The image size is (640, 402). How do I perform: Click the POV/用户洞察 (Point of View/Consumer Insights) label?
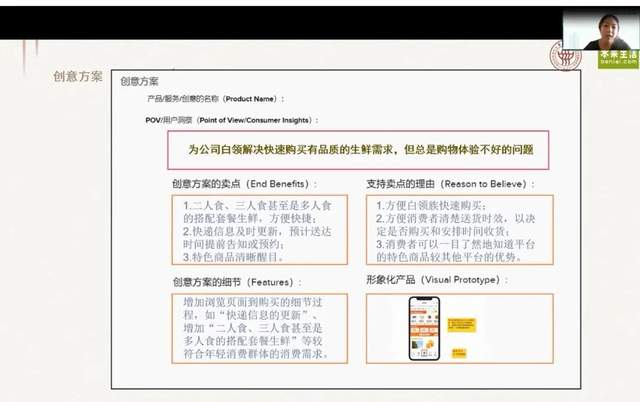231,120
